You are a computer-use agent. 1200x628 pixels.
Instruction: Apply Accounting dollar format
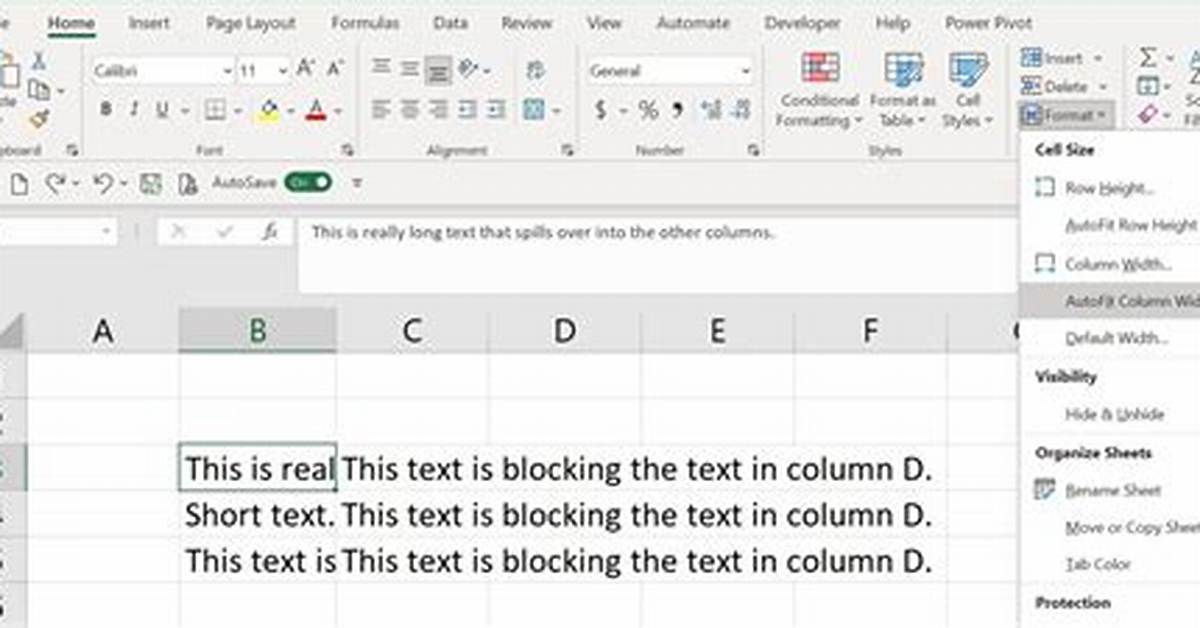[600, 110]
